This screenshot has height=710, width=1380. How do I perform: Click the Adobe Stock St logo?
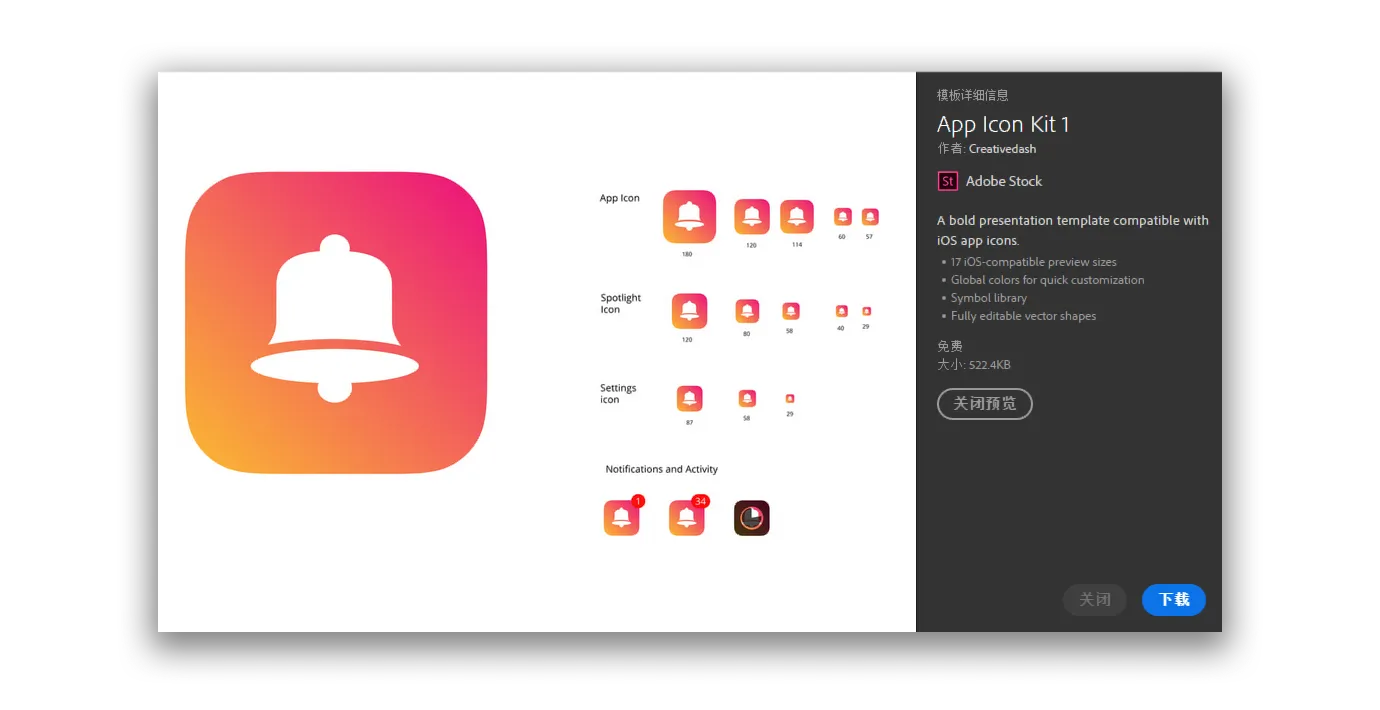pos(947,181)
